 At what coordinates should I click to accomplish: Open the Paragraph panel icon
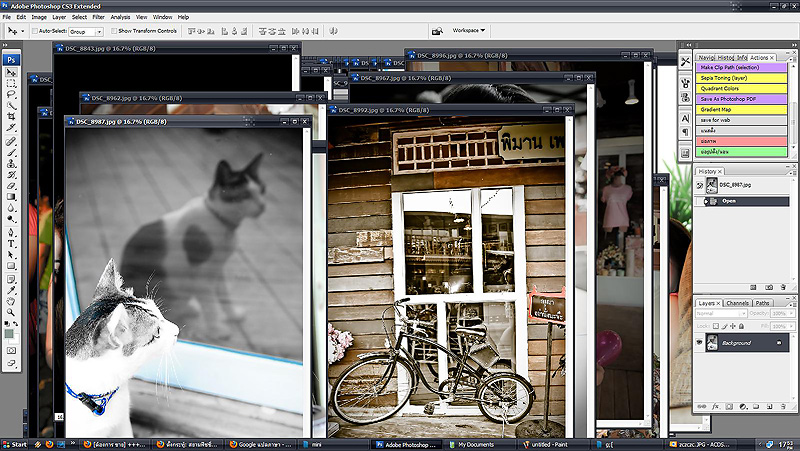[685, 132]
